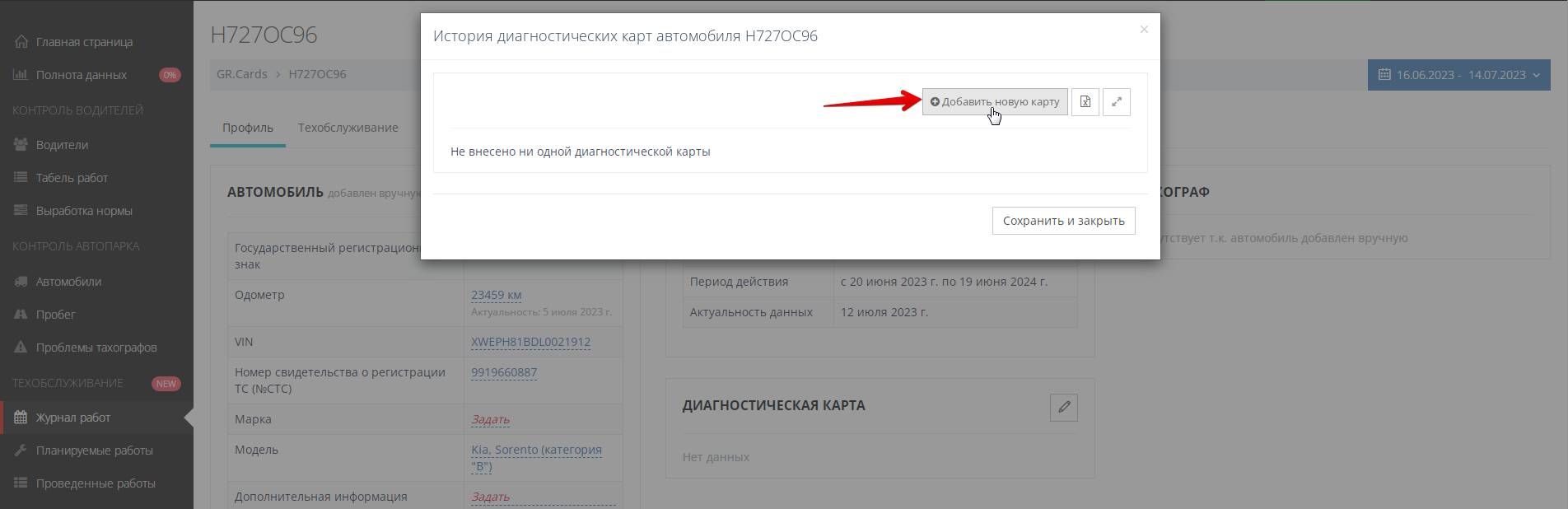Open "Водители" section in sidebar
This screenshot has height=509, width=1568.
(x=62, y=145)
